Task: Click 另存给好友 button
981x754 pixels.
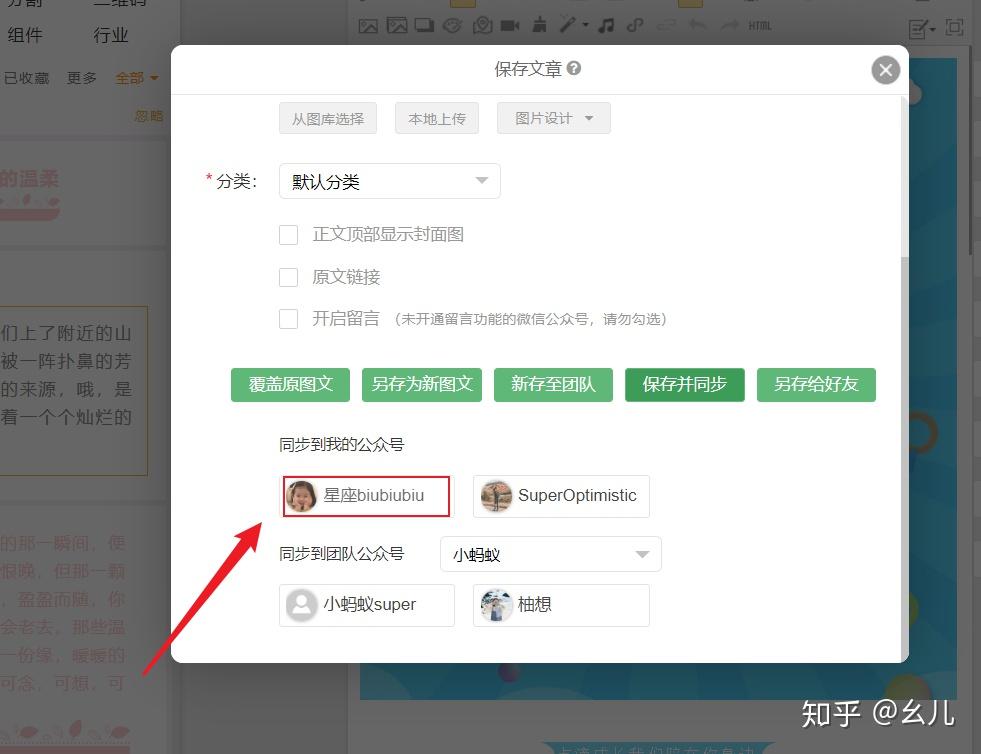Action: tap(816, 384)
